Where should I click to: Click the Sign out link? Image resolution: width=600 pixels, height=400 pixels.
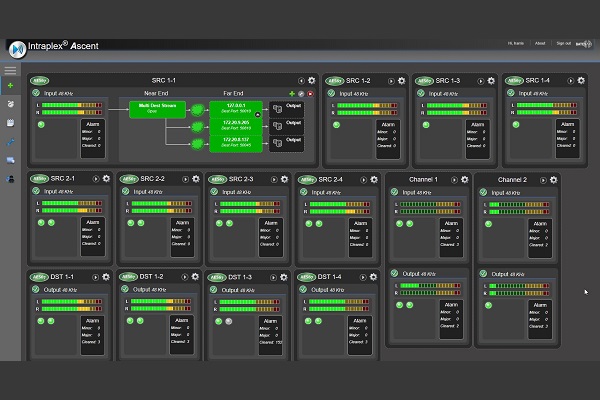point(564,43)
